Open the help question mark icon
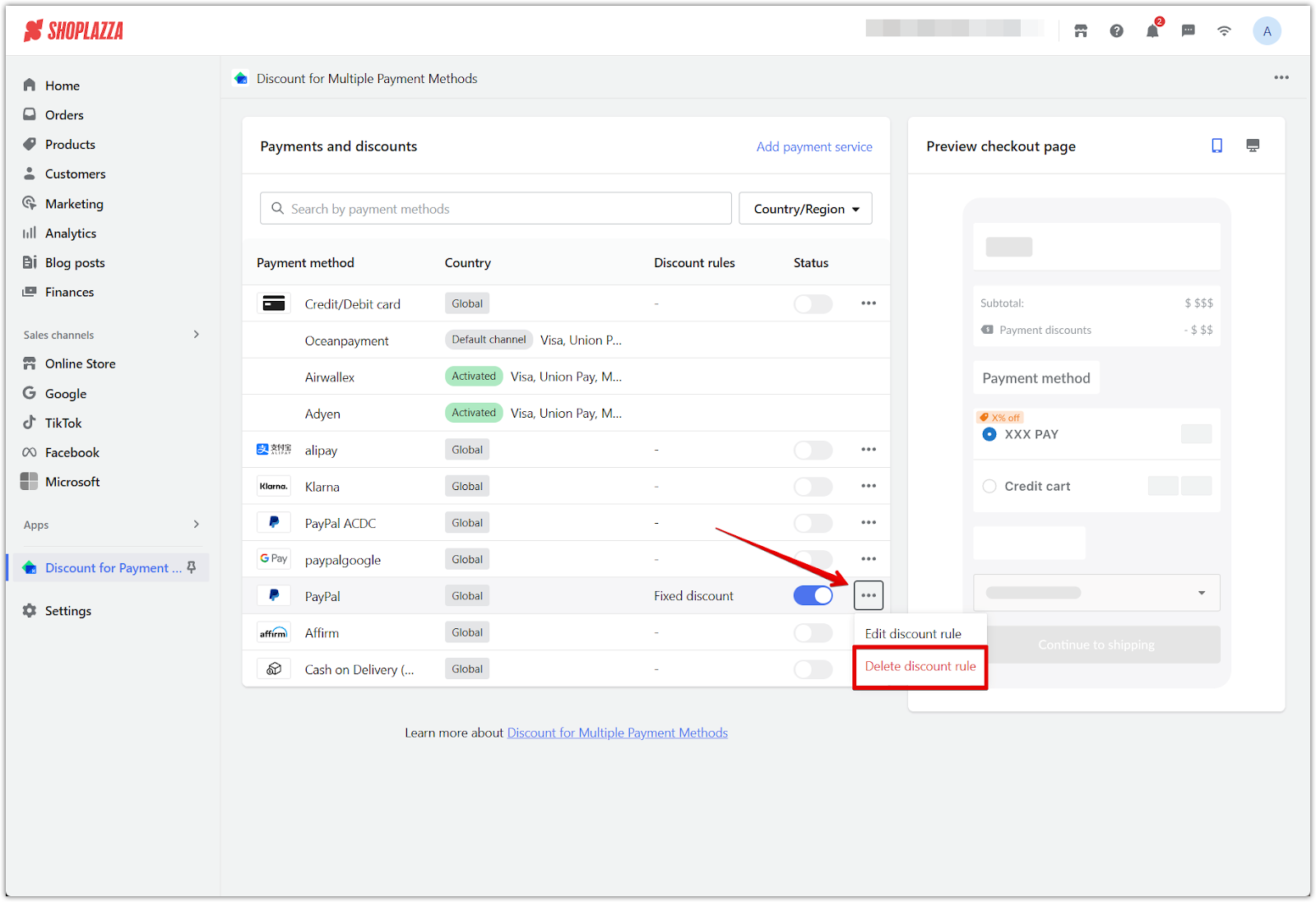1316x902 pixels. pos(1116,31)
